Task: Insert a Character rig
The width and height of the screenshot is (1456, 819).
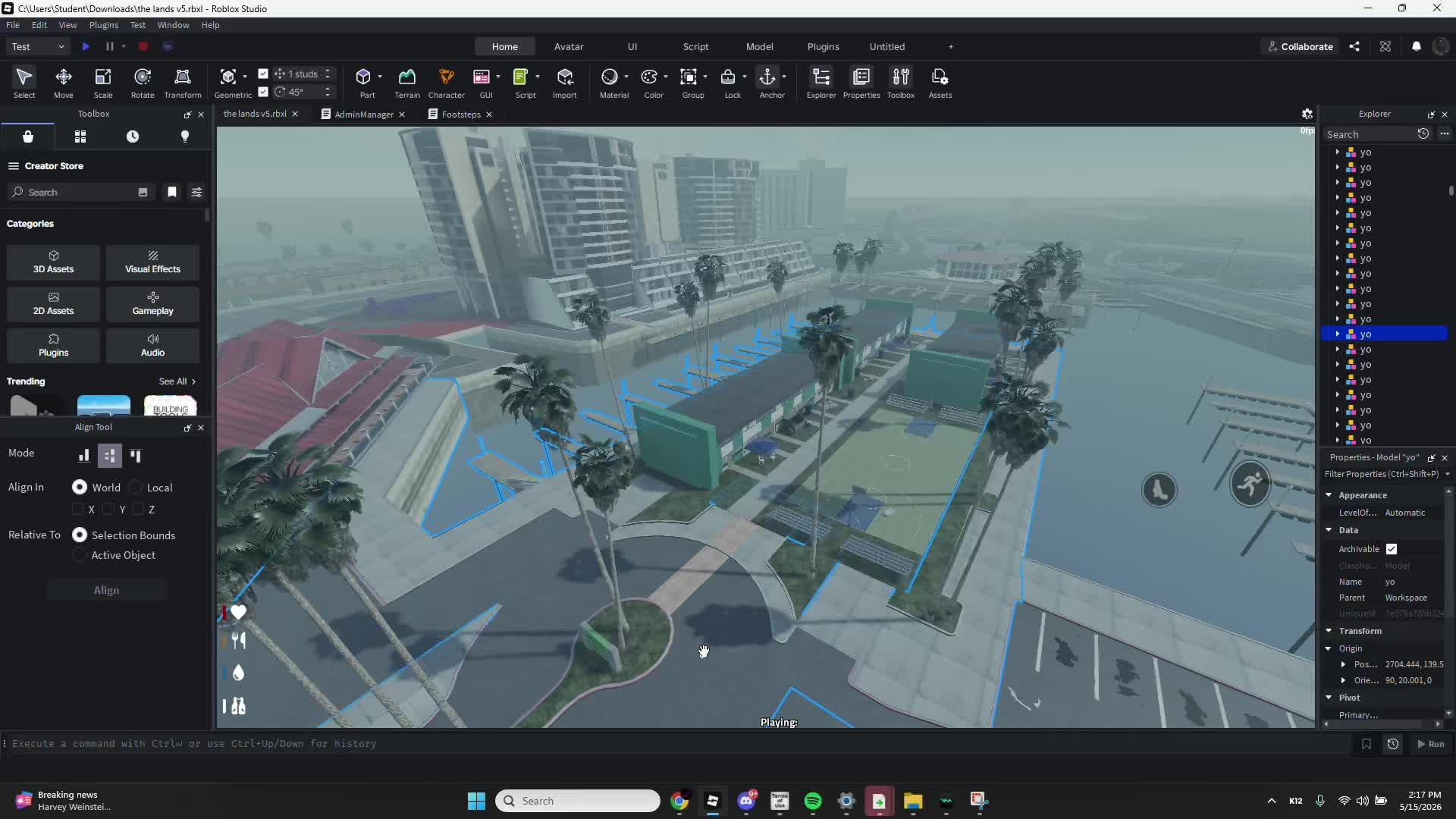Action: tap(446, 83)
